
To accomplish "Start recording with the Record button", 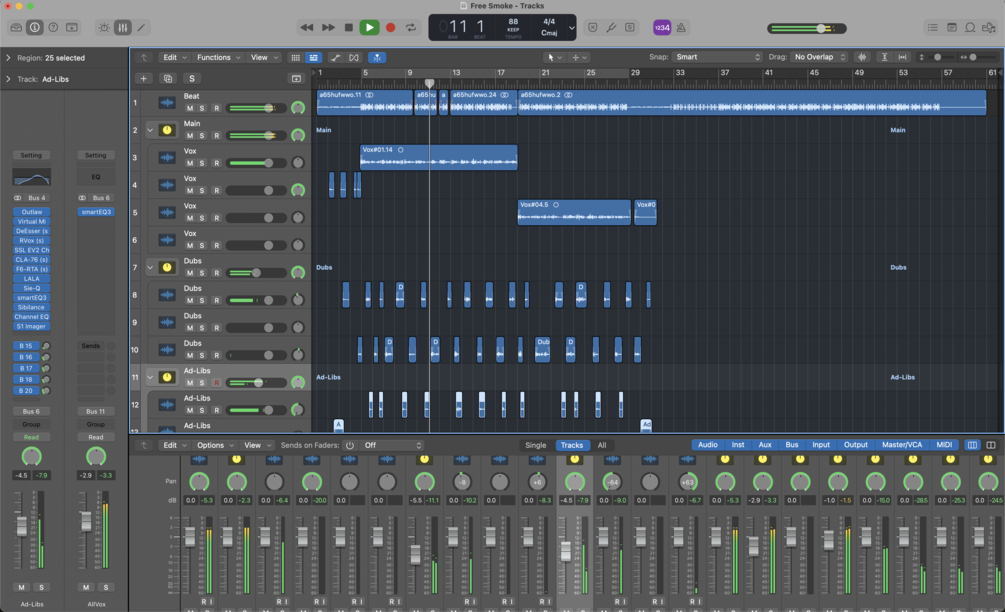I will (x=390, y=28).
